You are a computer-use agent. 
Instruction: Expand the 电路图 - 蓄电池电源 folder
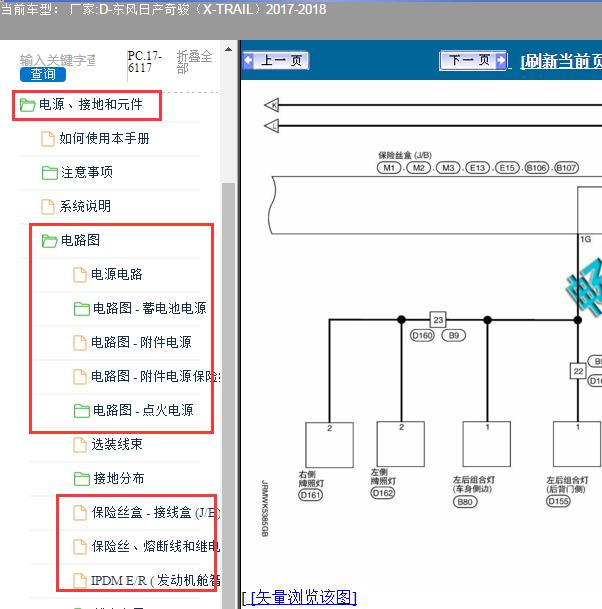(x=150, y=308)
